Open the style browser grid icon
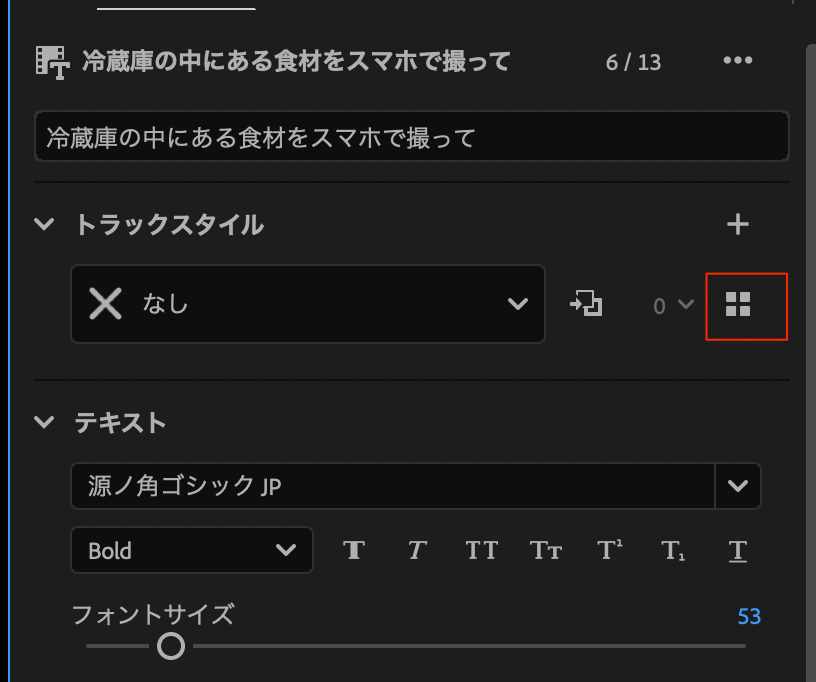Viewport: 816px width, 682px height. [738, 305]
